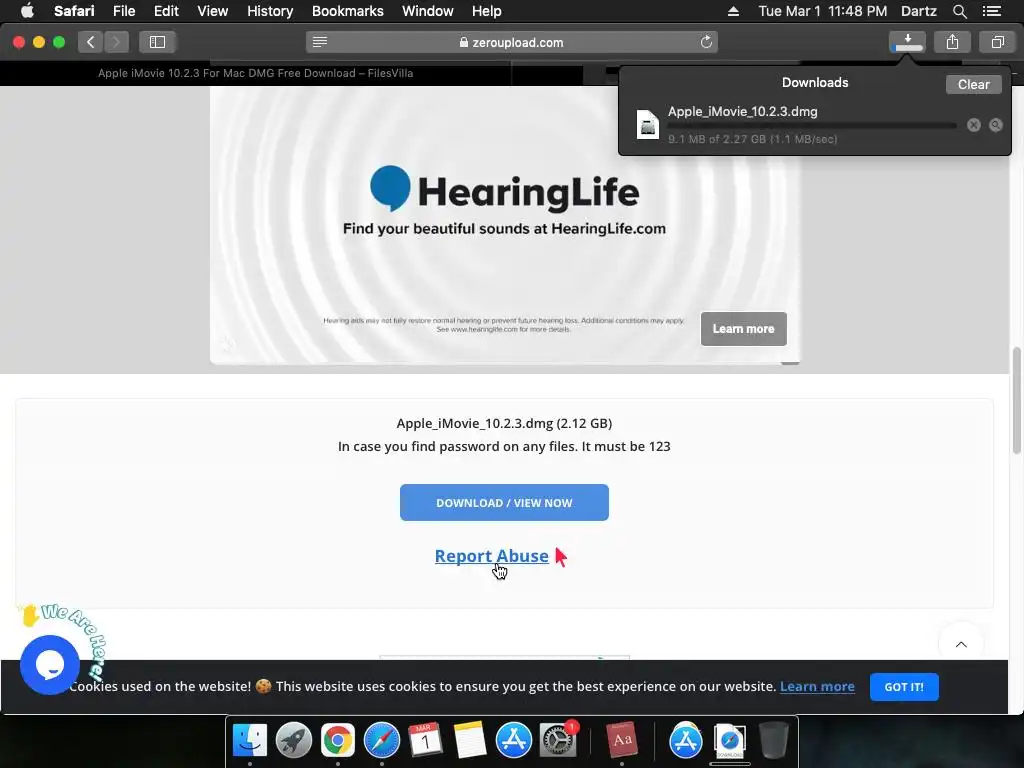Click the zeroupload.com address field
This screenshot has width=1024, height=768.
(511, 42)
